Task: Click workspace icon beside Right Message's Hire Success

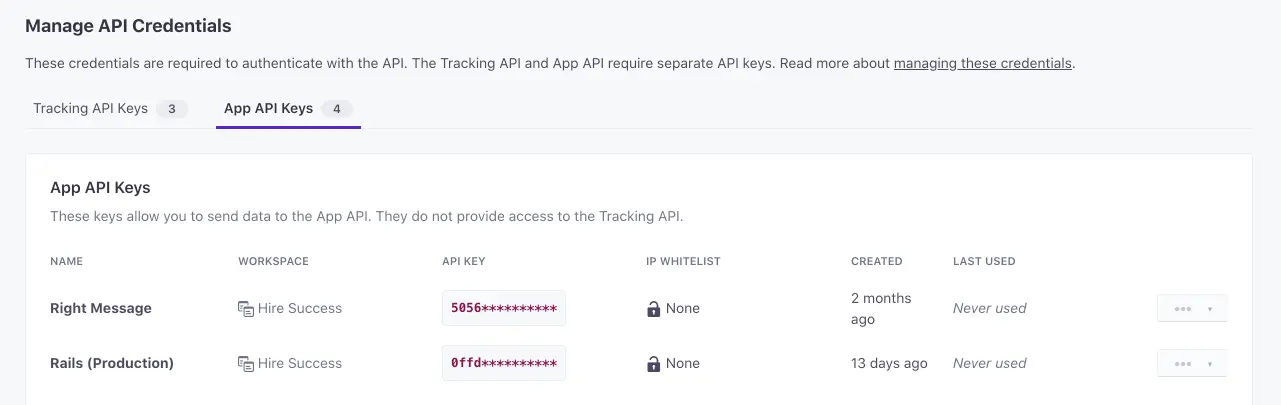Action: [x=245, y=309]
